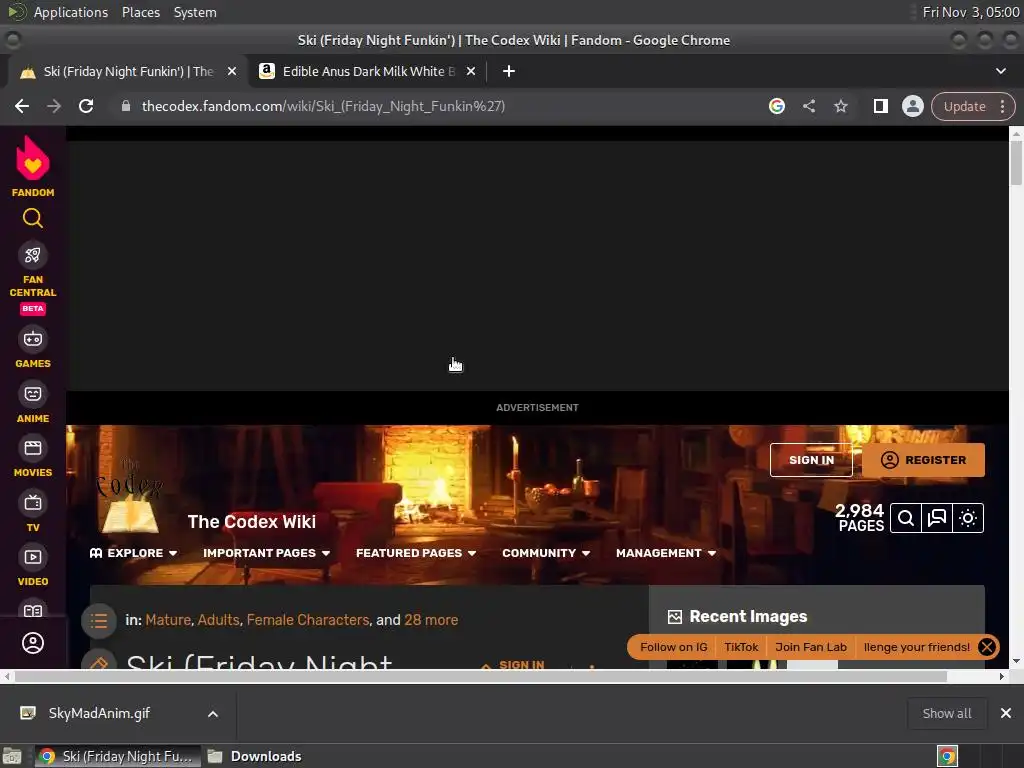Click Chrome back arrow
The image size is (1024, 768).
[22, 106]
